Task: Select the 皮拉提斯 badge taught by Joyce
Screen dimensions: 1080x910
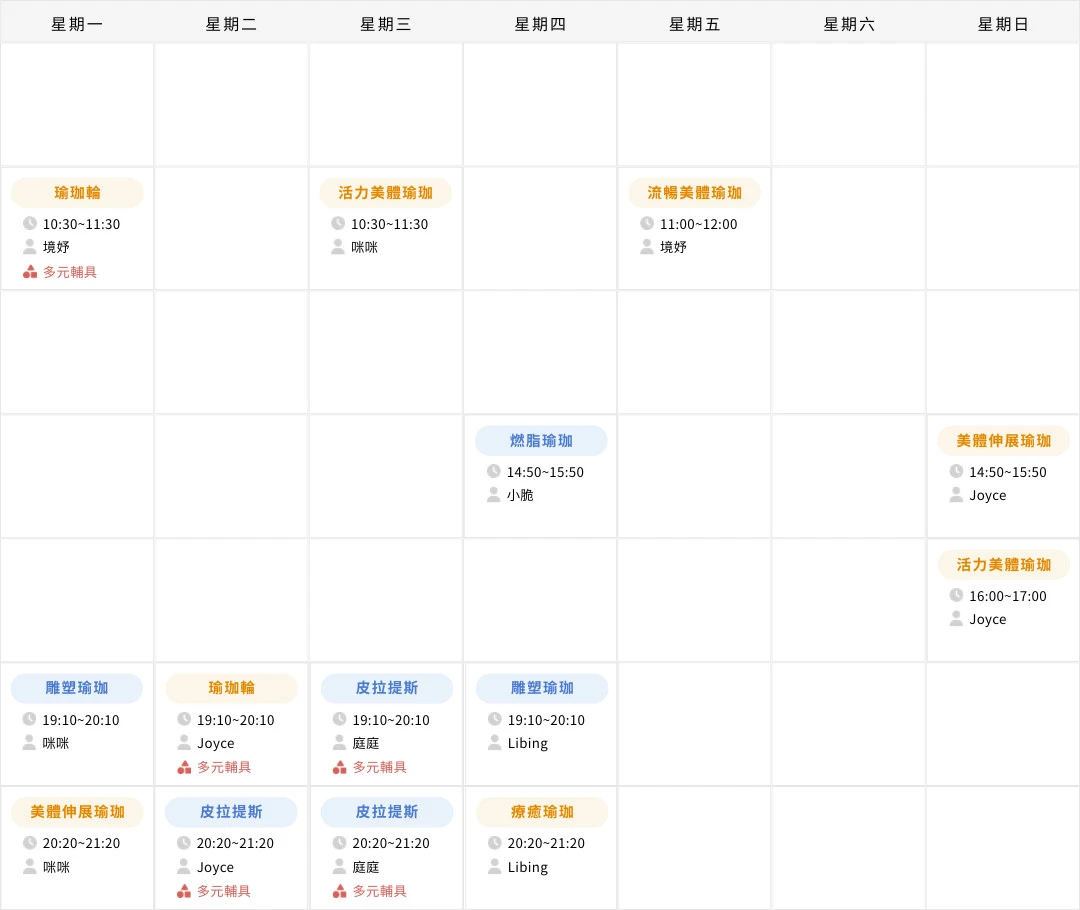Action: 231,812
